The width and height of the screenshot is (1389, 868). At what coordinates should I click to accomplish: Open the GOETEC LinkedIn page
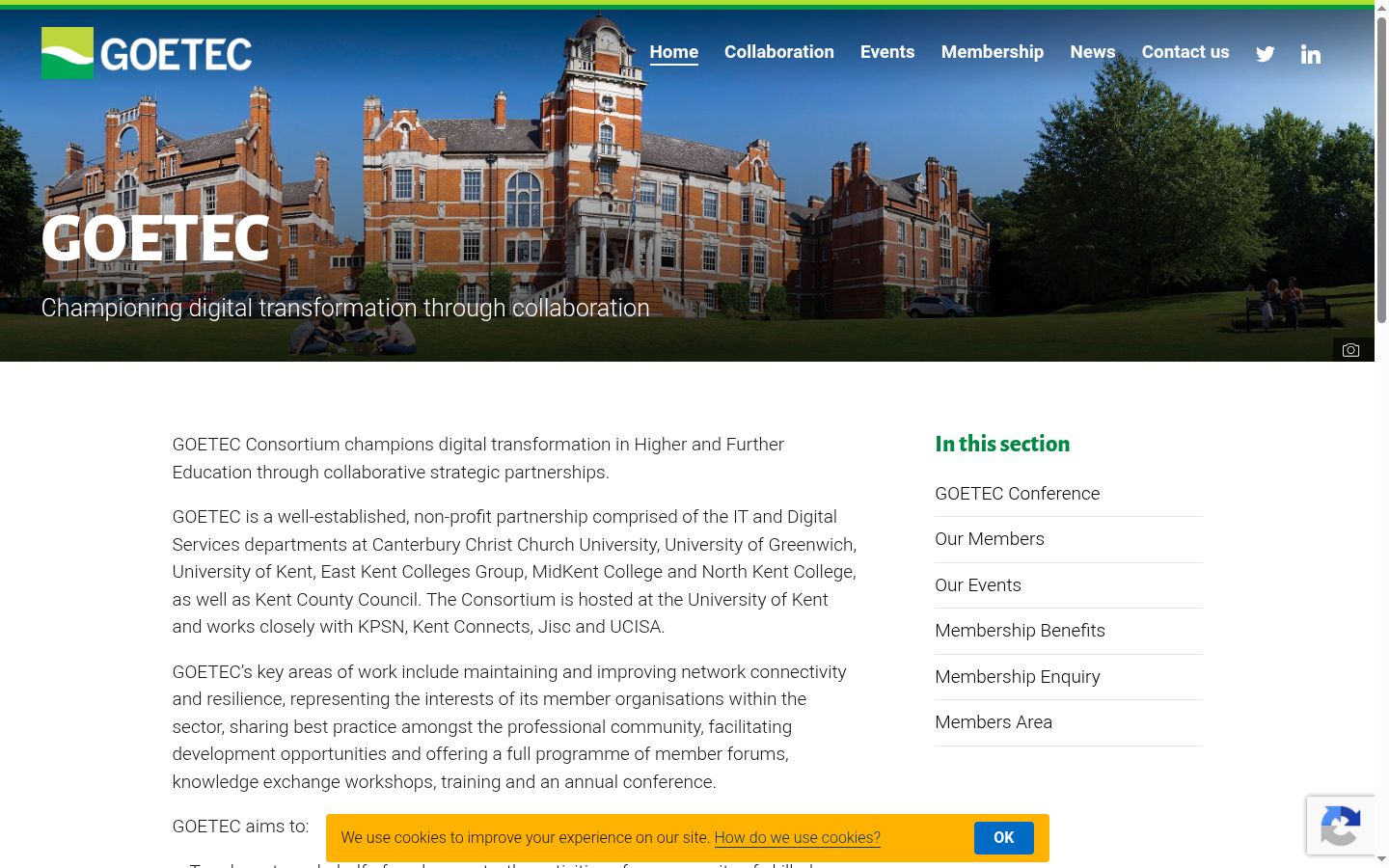(x=1310, y=54)
